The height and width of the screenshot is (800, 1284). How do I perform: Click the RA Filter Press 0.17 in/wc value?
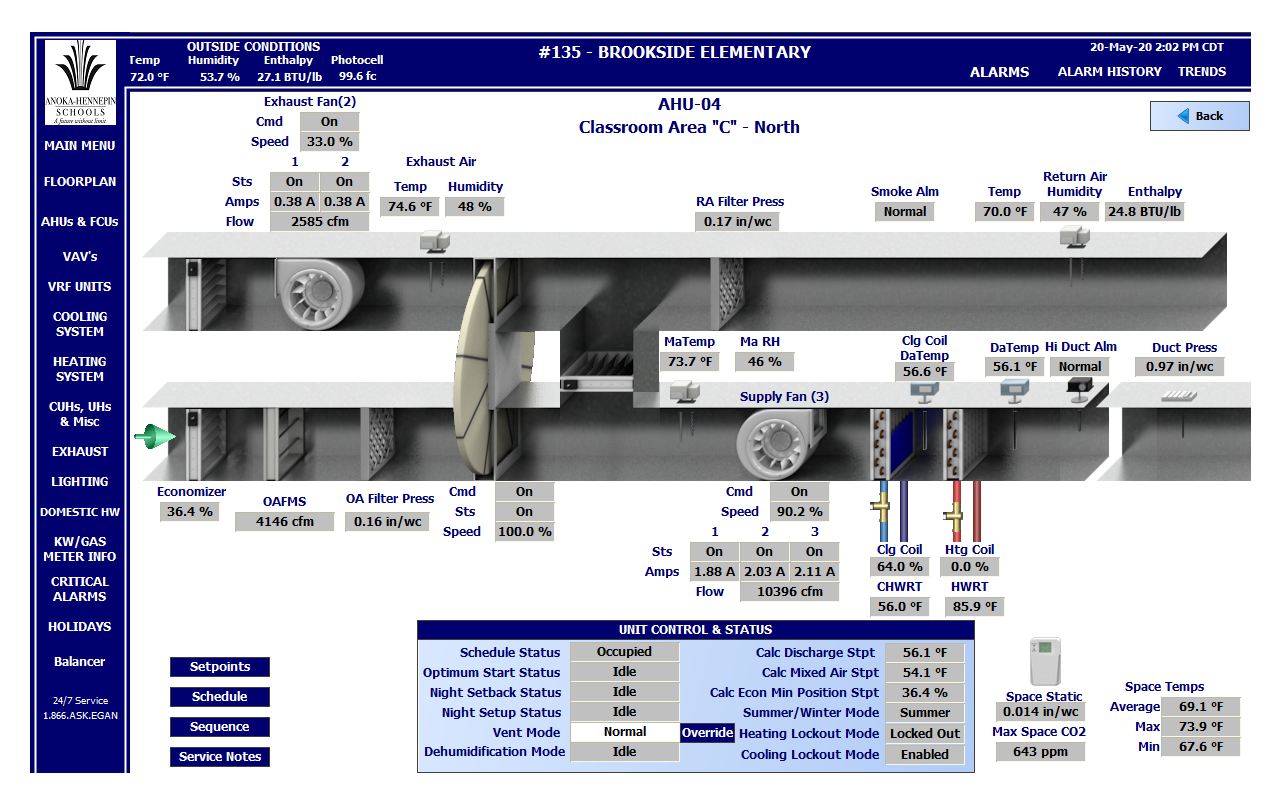pos(738,222)
